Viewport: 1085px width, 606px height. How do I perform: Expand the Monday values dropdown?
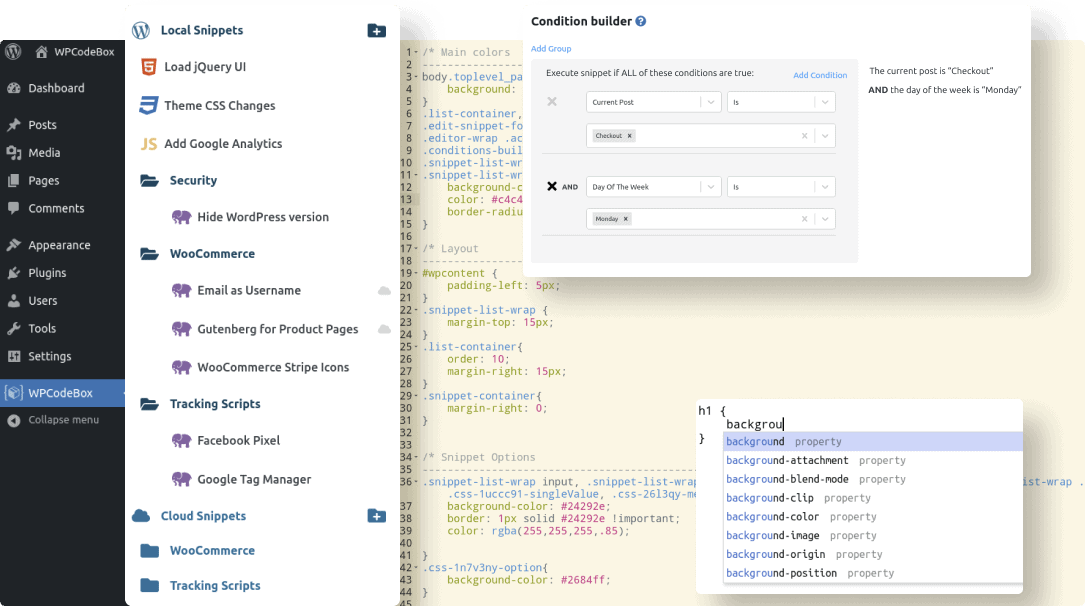[x=824, y=218]
